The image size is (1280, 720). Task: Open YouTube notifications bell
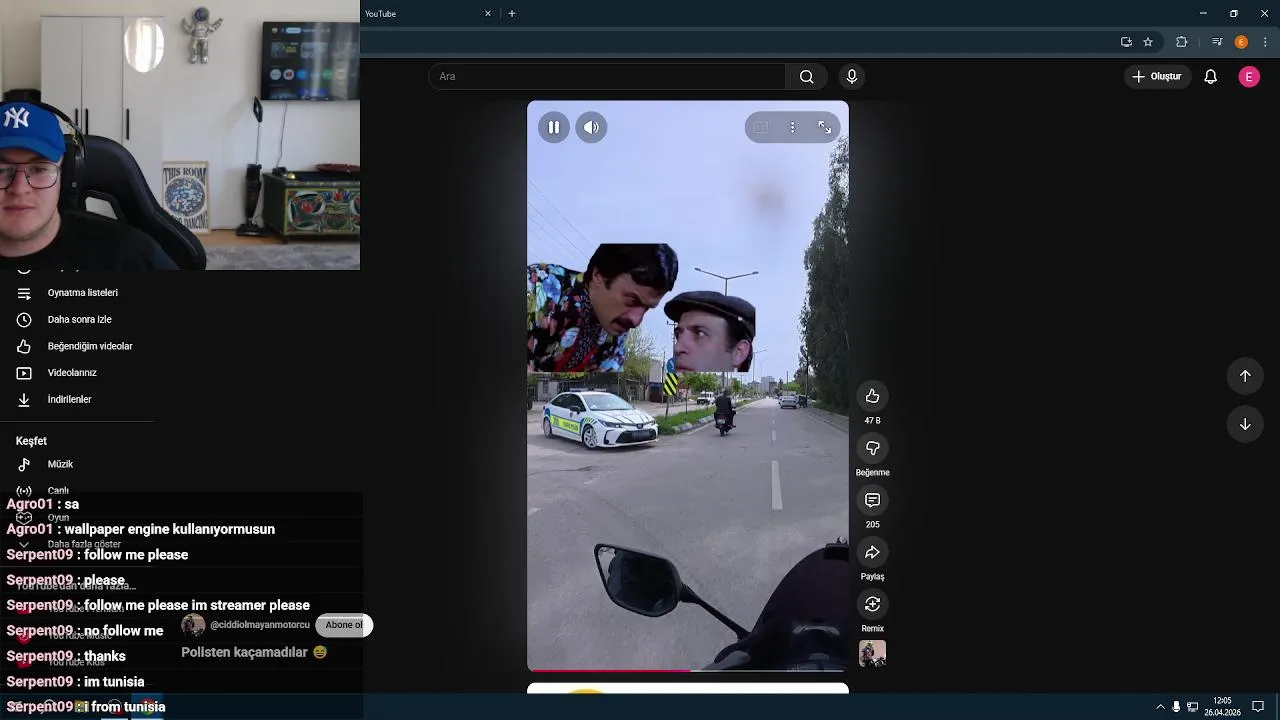click(x=1210, y=77)
